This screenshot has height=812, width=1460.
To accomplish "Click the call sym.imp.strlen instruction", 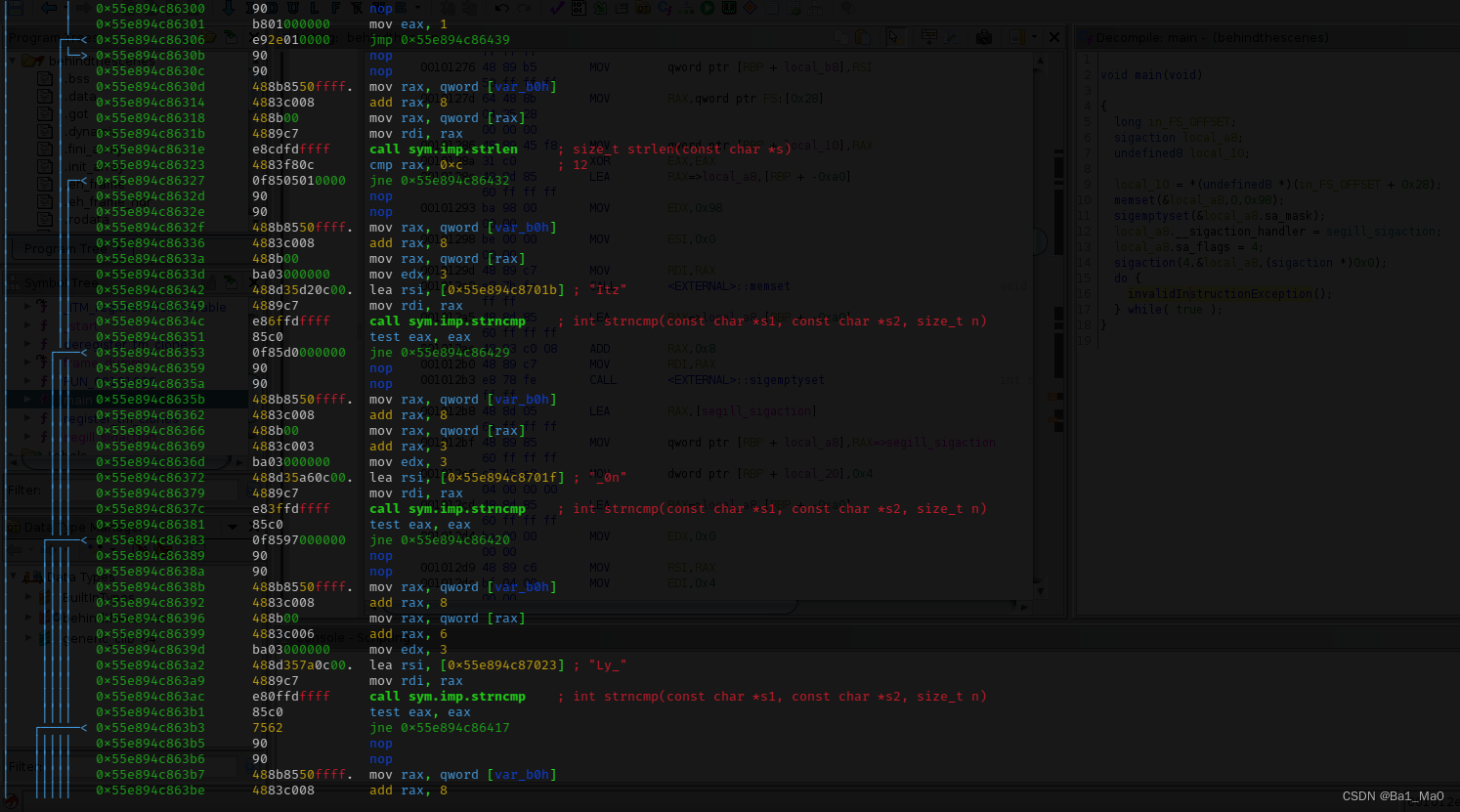I will [x=444, y=150].
